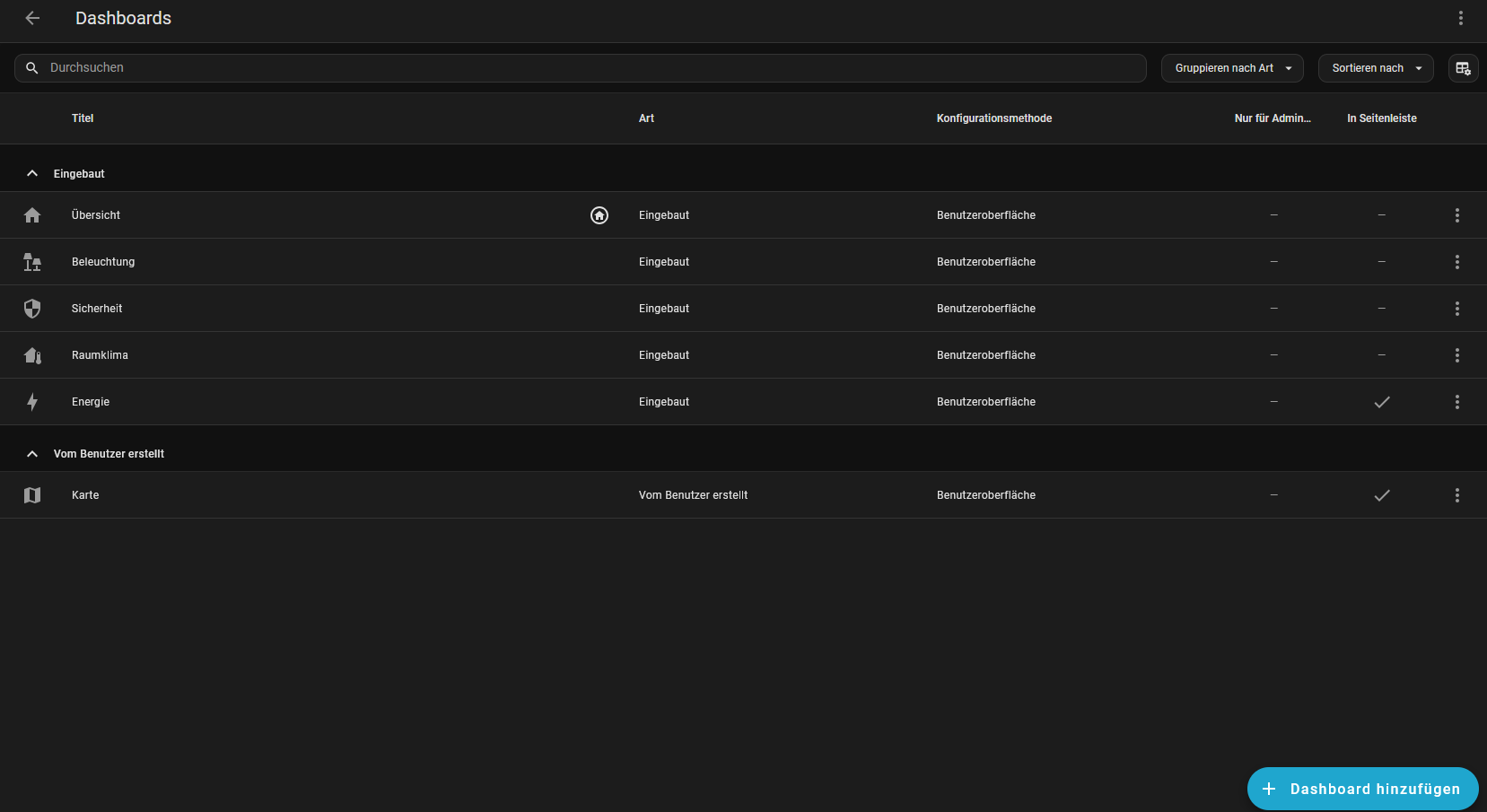Click the default dashboard home badge on Übersicht

599,215
